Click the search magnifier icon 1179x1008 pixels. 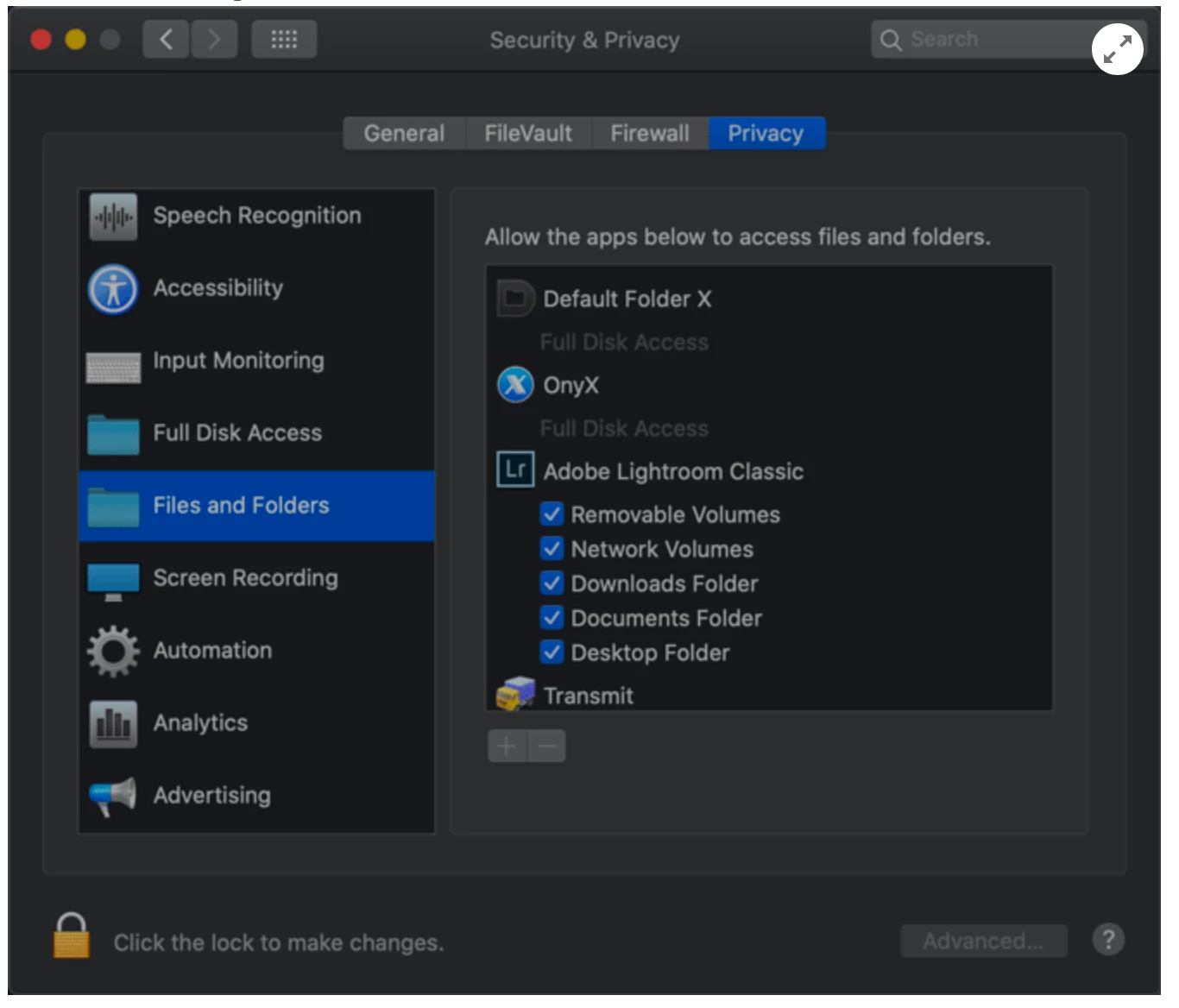tap(891, 40)
